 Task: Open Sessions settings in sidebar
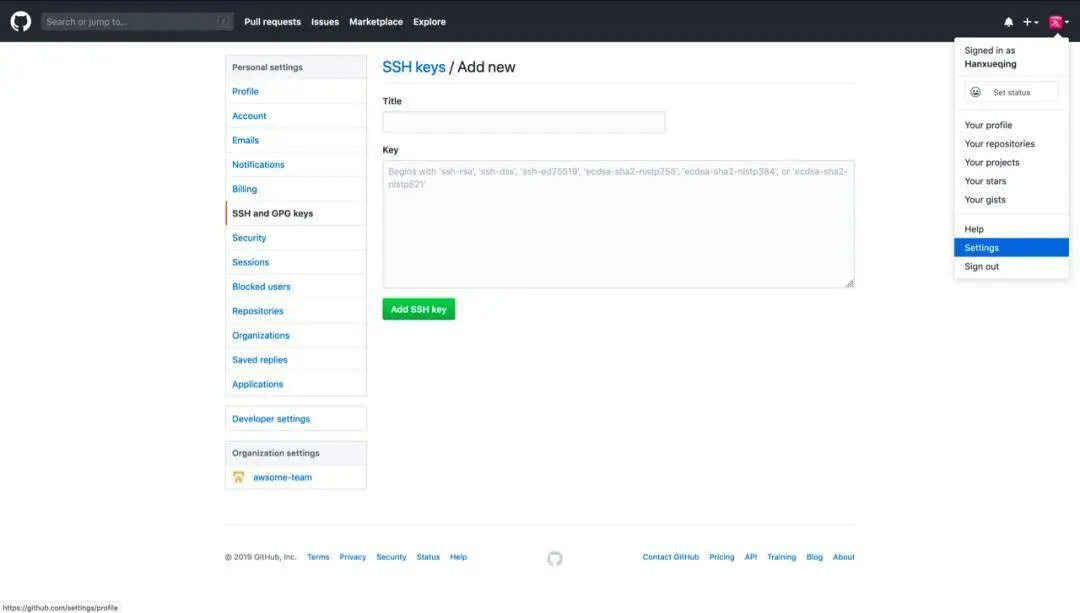click(295, 262)
